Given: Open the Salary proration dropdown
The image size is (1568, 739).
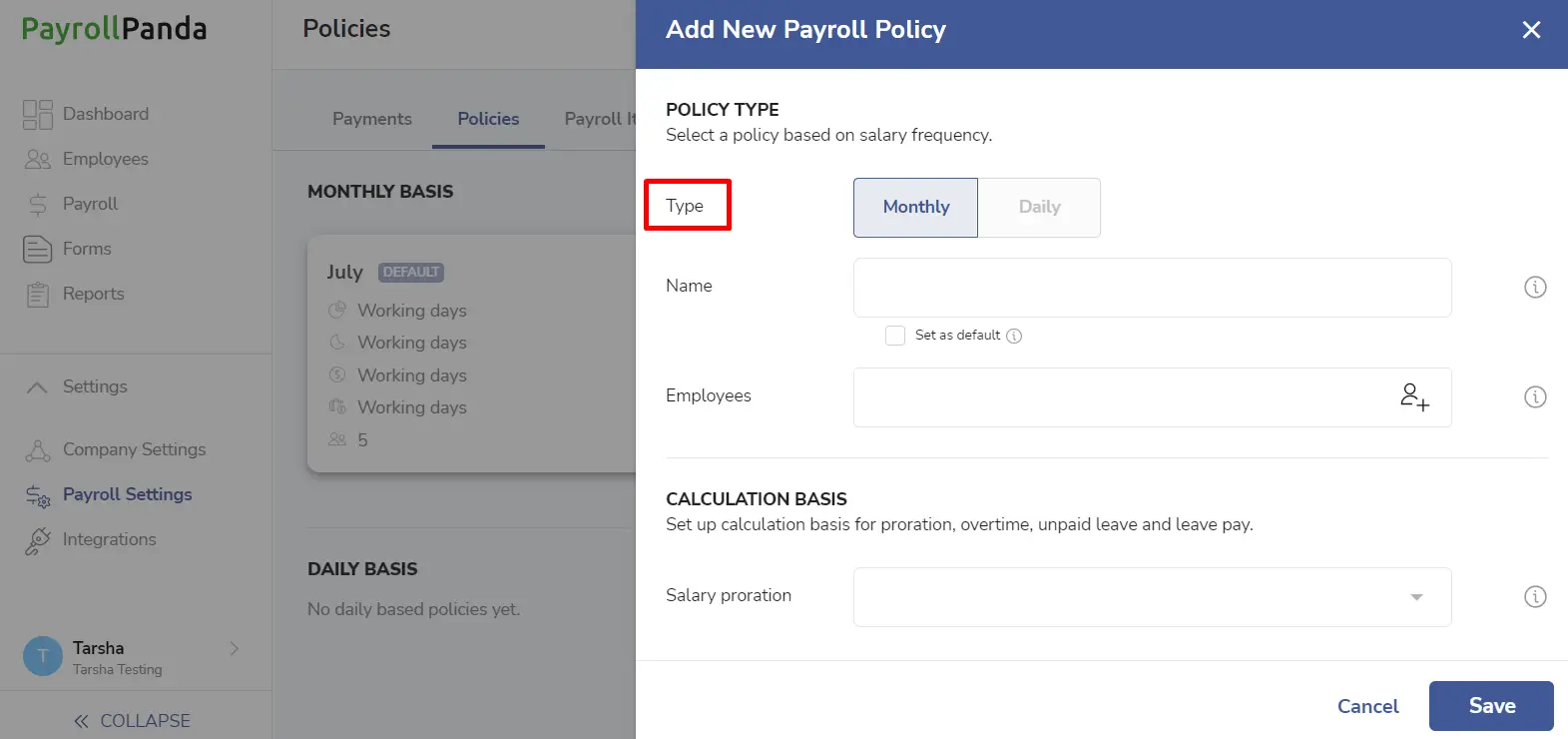Looking at the screenshot, I should click(1152, 597).
